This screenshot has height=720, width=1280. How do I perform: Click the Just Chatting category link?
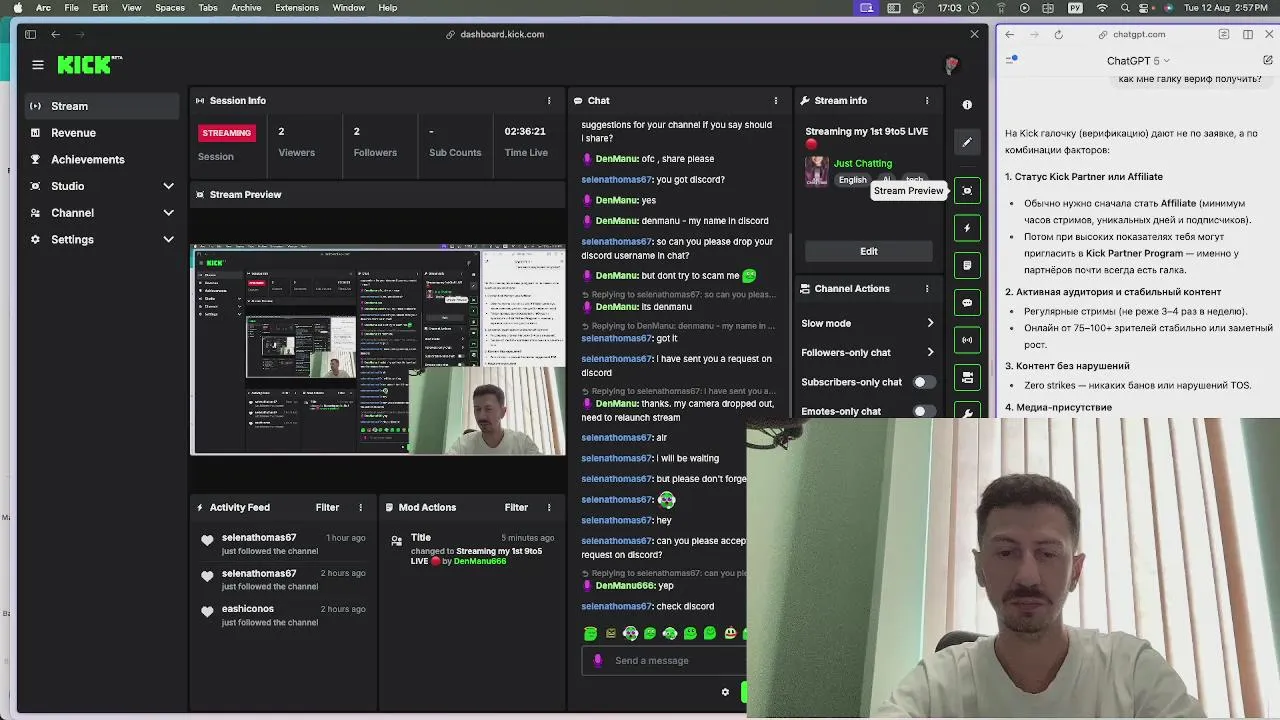863,163
